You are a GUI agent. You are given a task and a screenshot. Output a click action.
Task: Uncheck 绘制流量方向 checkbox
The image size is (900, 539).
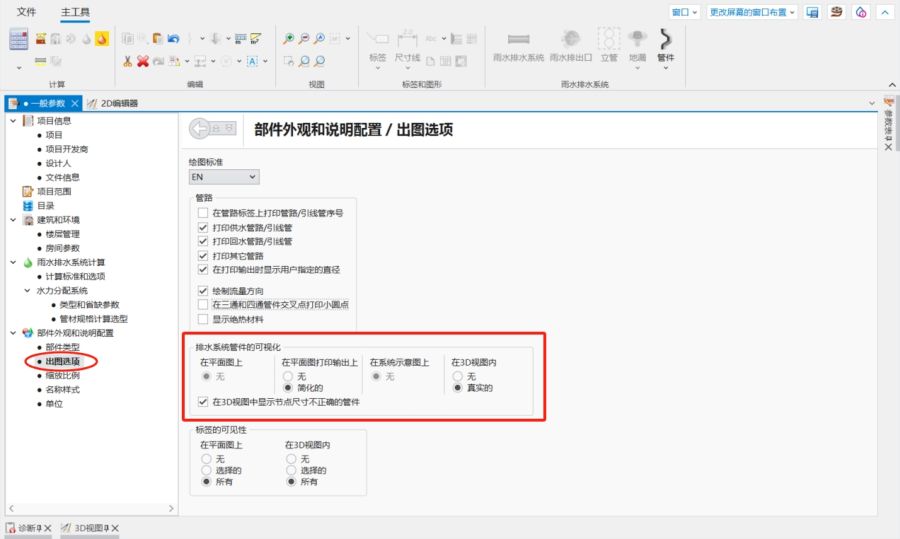click(x=203, y=290)
